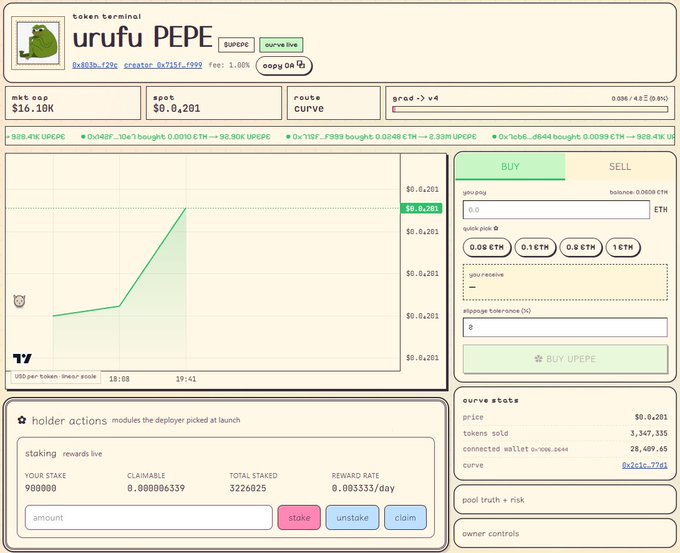
Task: Focus the slippage tolerance input
Action: point(565,327)
